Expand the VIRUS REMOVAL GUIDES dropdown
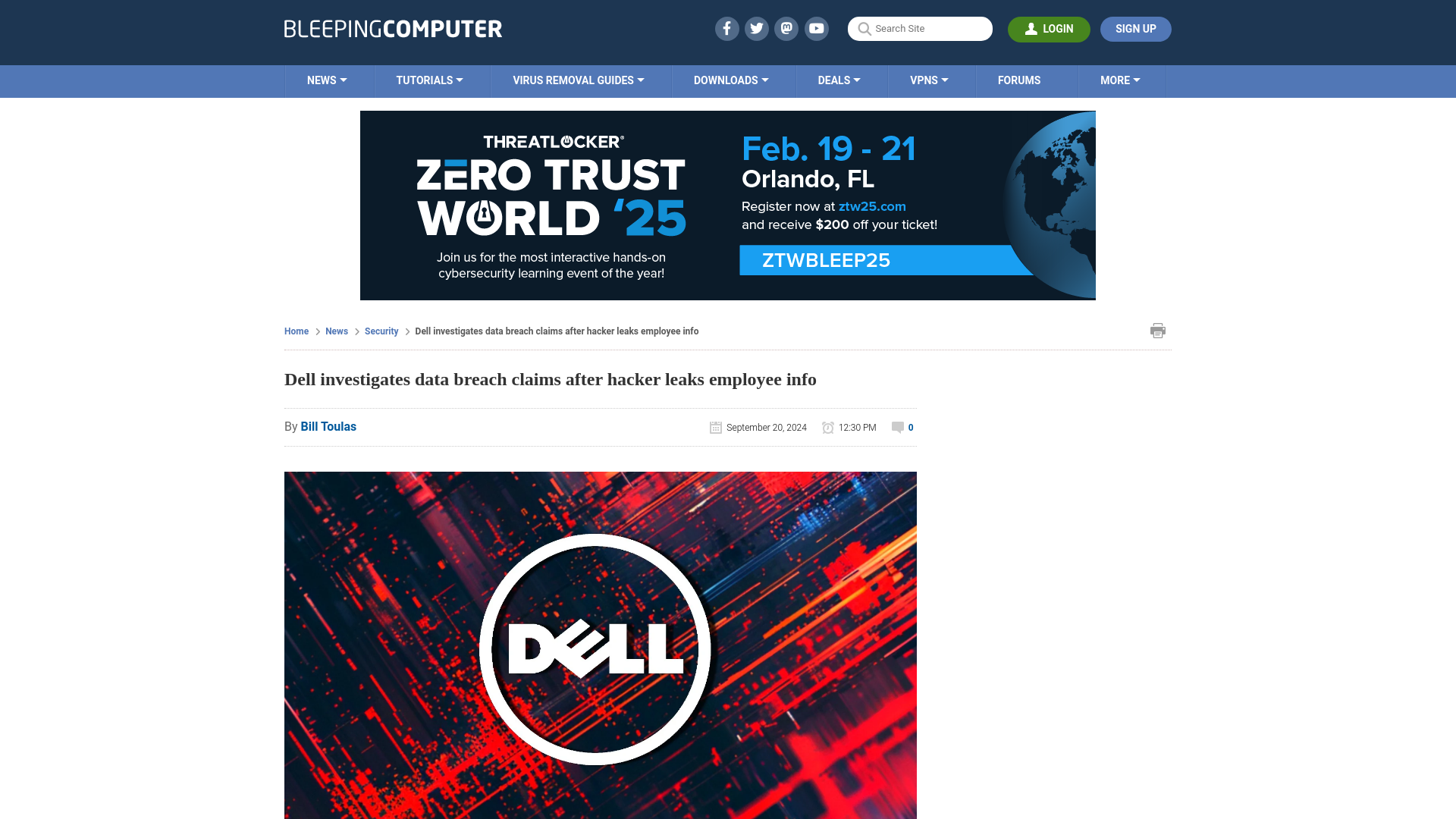This screenshot has height=819, width=1456. pyautogui.click(x=578, y=80)
